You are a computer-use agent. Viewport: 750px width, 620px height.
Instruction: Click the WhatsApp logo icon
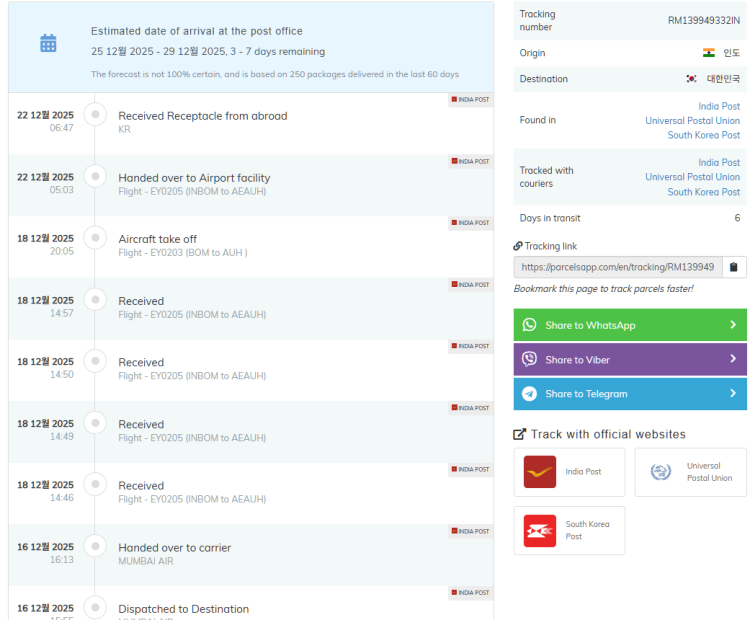pos(530,325)
